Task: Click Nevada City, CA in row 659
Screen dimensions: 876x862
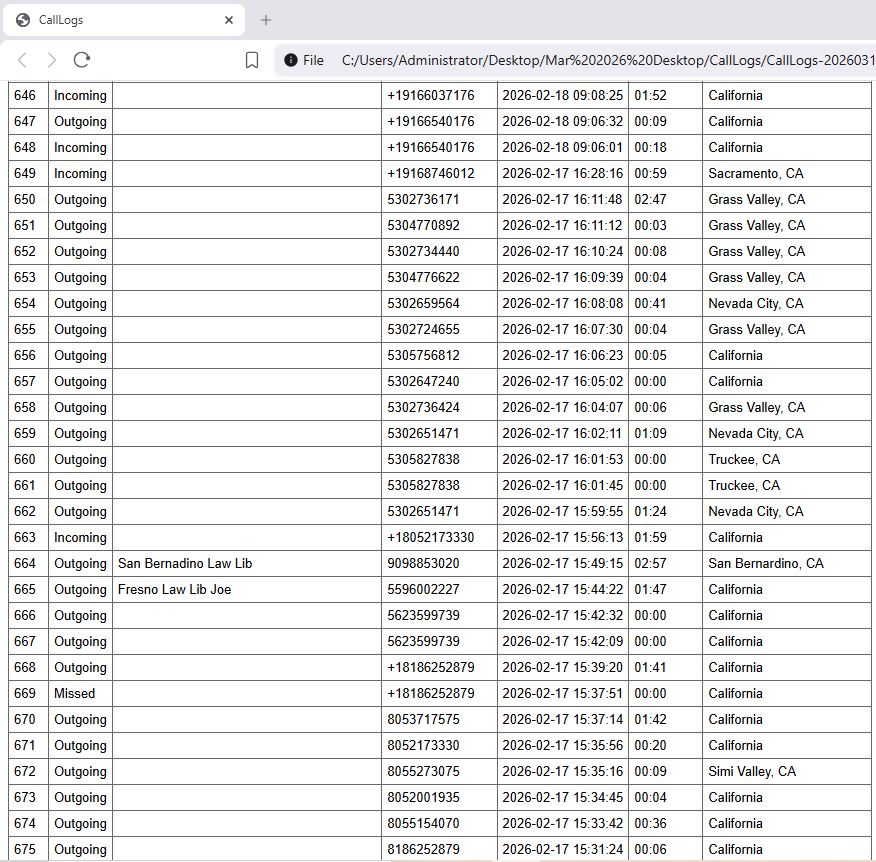Action: click(756, 434)
